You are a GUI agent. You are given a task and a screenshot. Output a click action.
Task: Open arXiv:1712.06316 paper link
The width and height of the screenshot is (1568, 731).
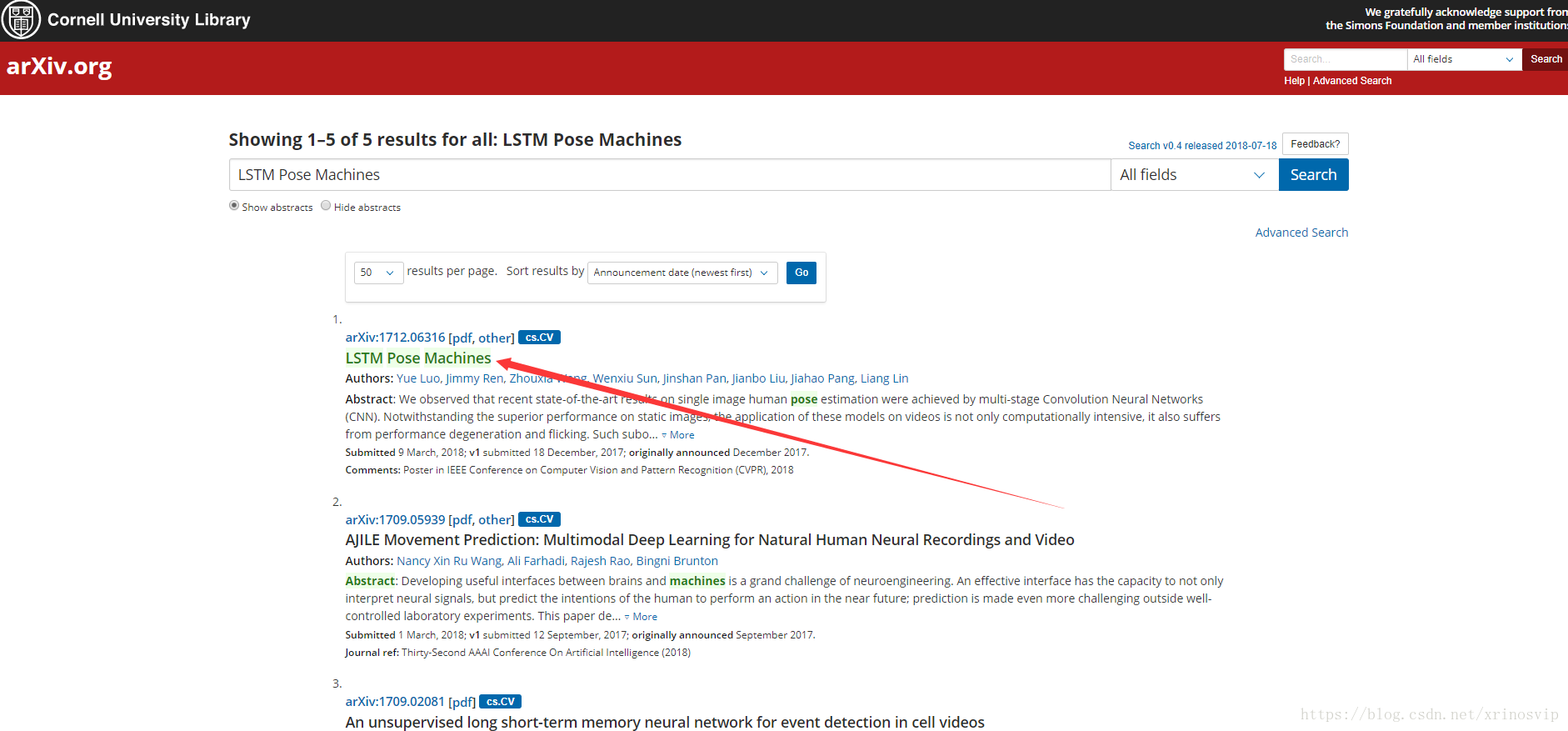395,338
